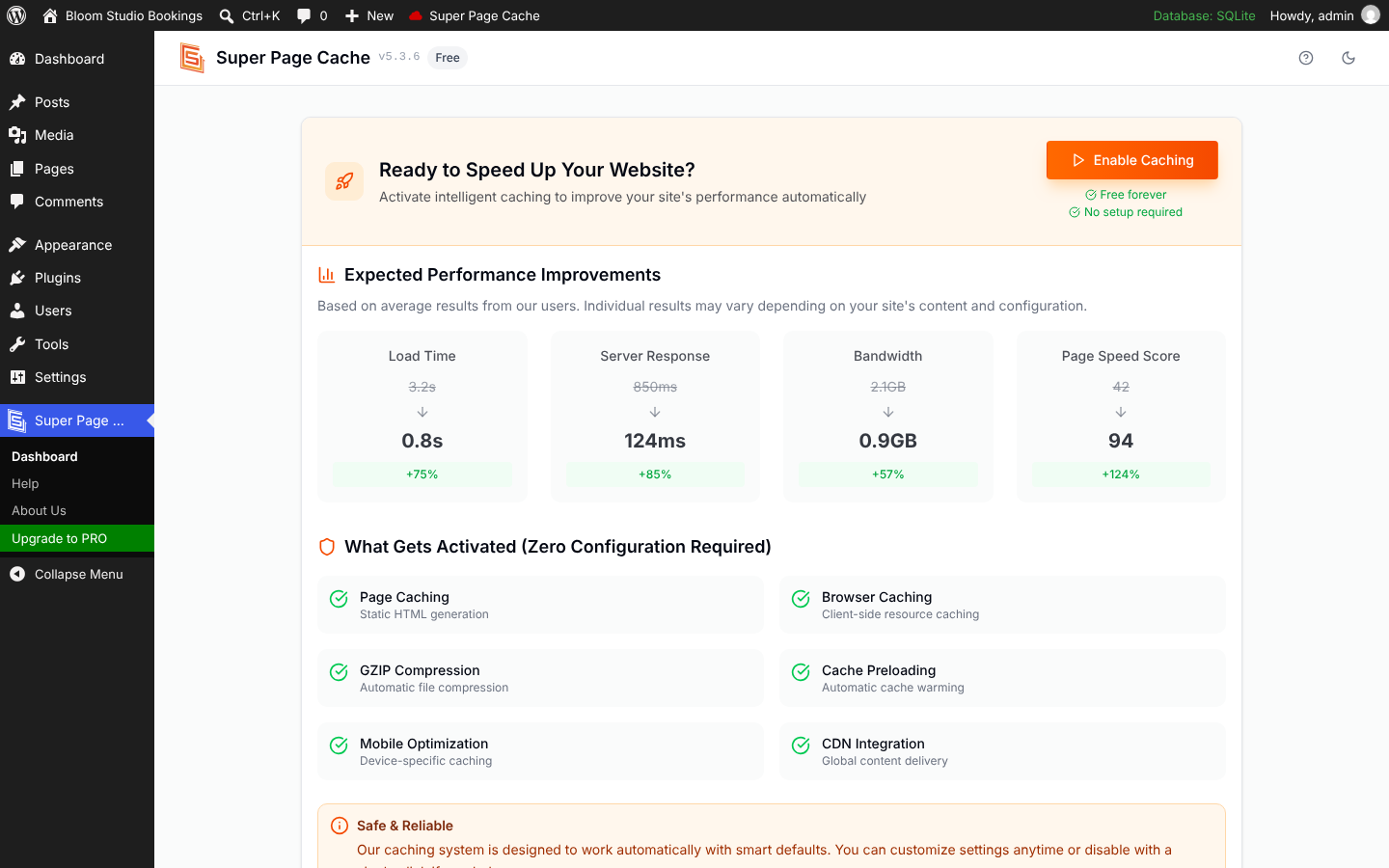Click the admin avatar icon
1389x868 pixels.
pos(1371,15)
